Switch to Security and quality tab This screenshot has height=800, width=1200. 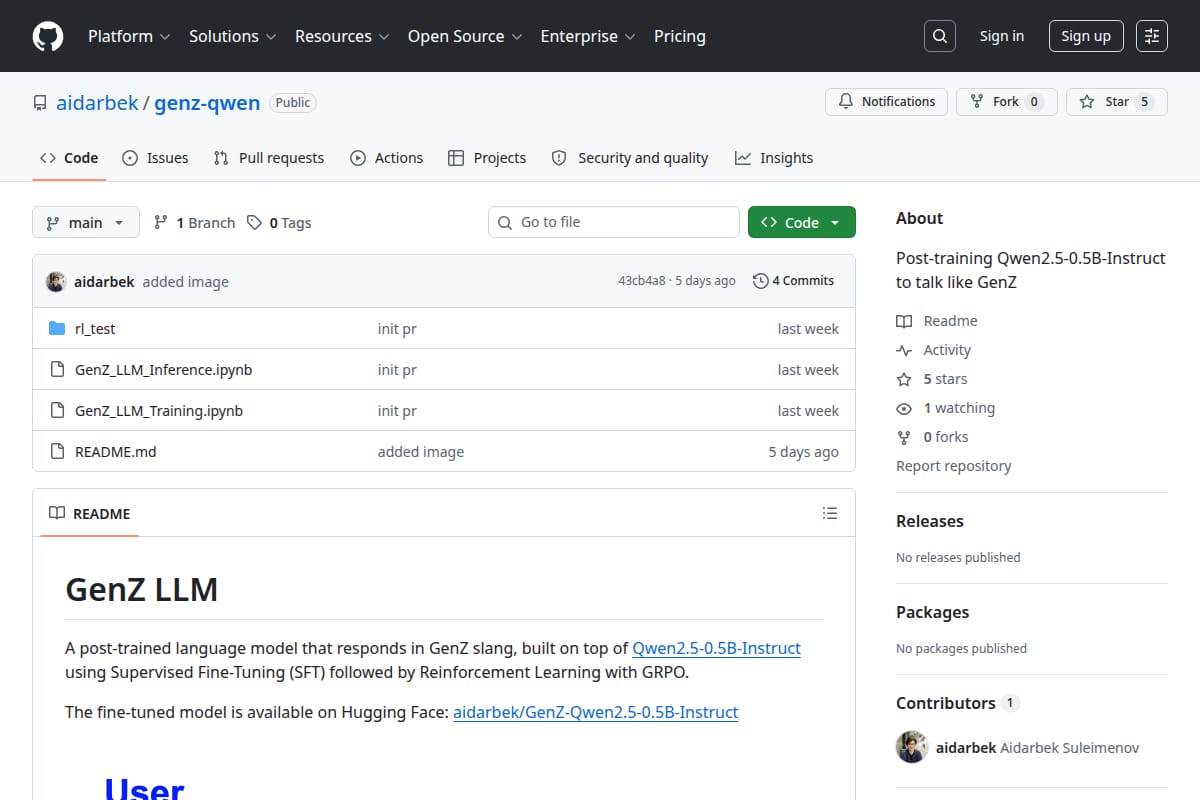click(x=630, y=158)
